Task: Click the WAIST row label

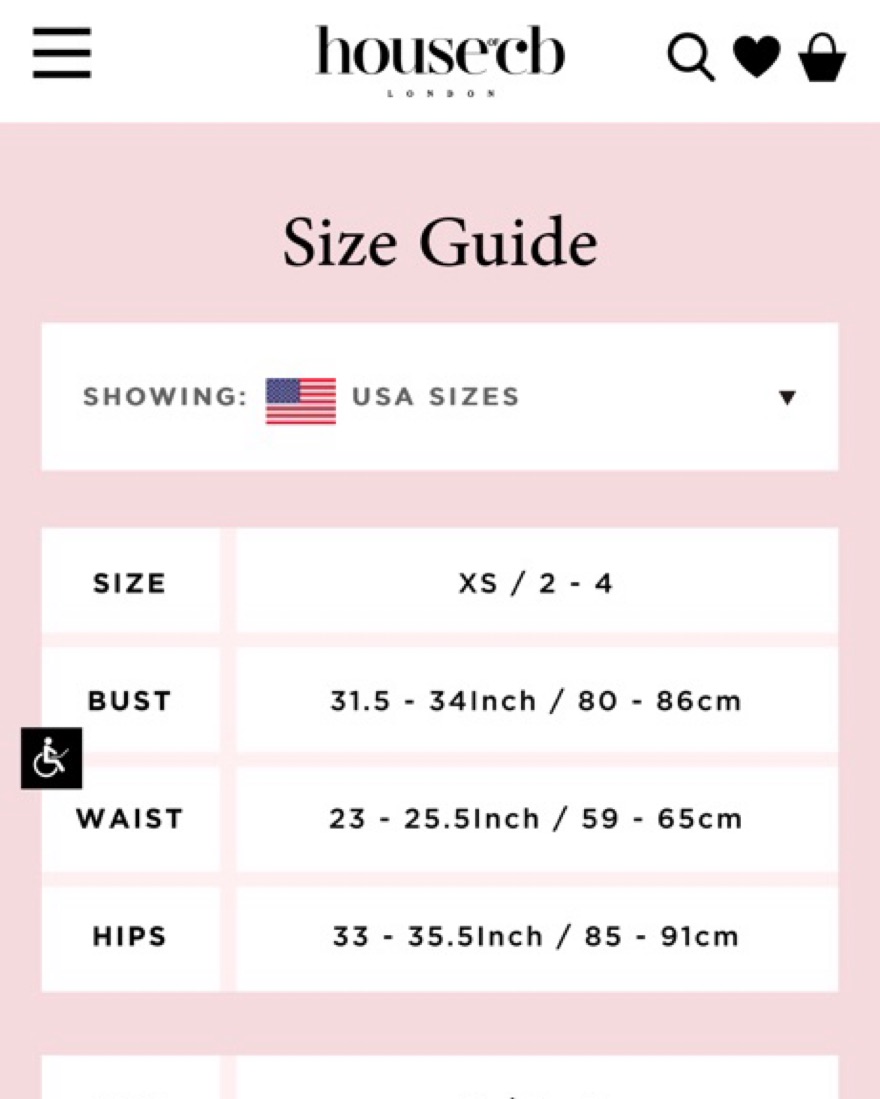Action: pyautogui.click(x=130, y=819)
